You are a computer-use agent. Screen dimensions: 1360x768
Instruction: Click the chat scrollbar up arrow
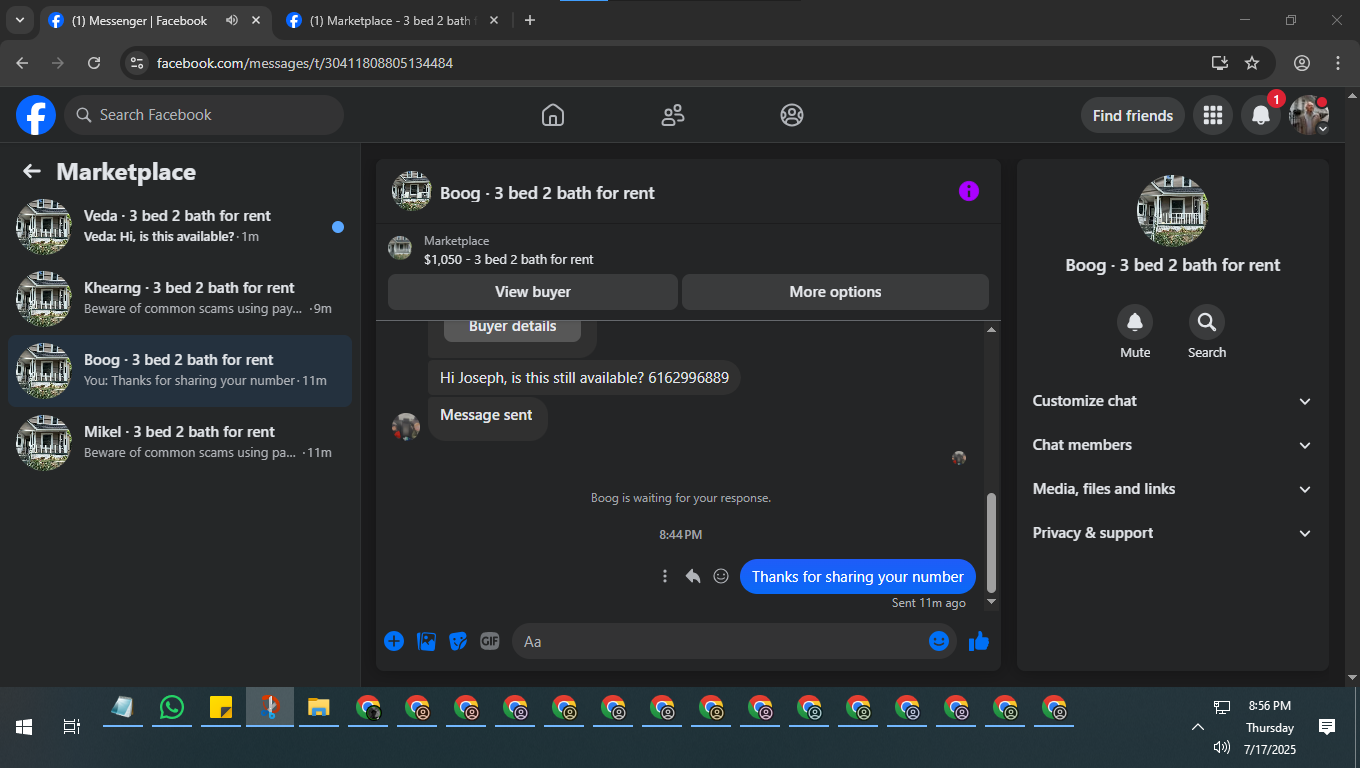tap(992, 329)
